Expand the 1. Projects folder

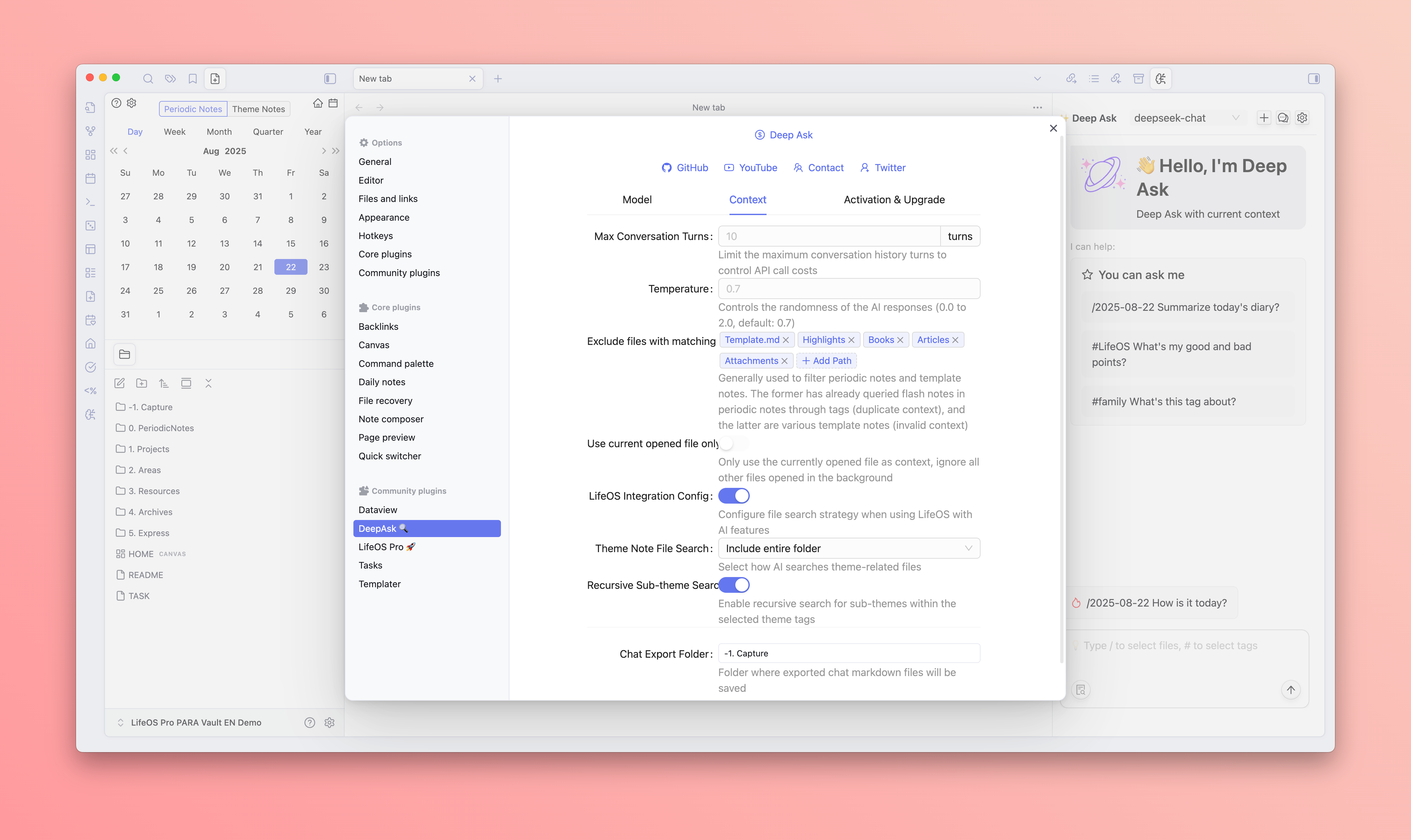click(148, 449)
